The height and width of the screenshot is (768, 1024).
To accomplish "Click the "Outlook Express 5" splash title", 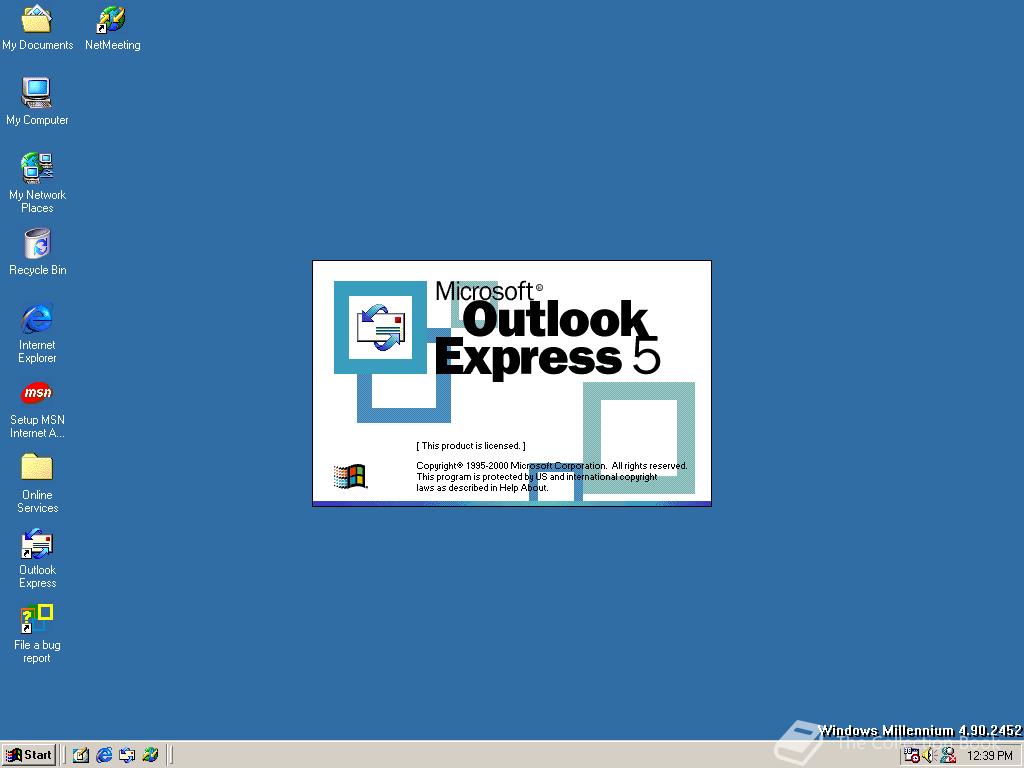I will point(547,338).
